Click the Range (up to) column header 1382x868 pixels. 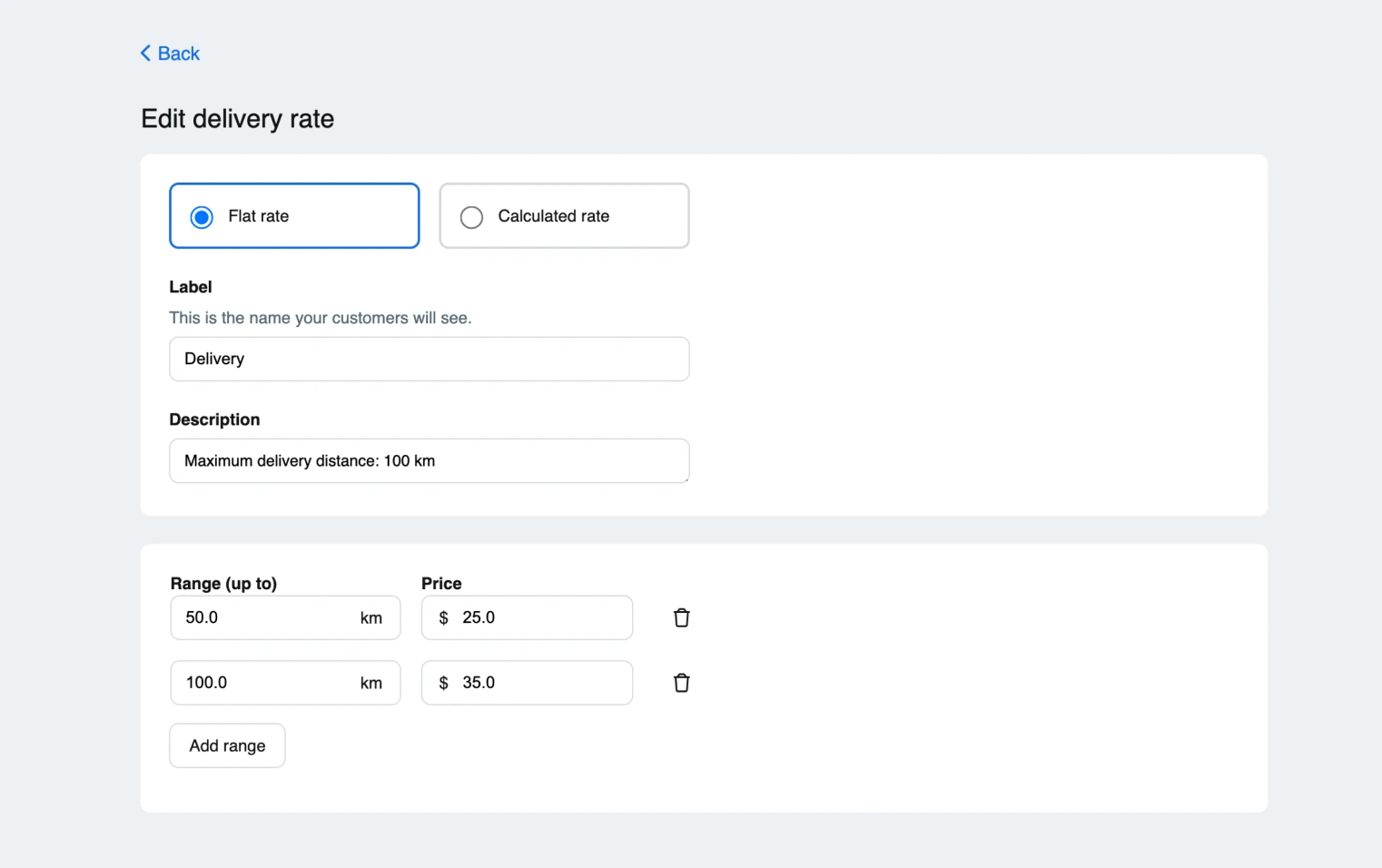[223, 583]
